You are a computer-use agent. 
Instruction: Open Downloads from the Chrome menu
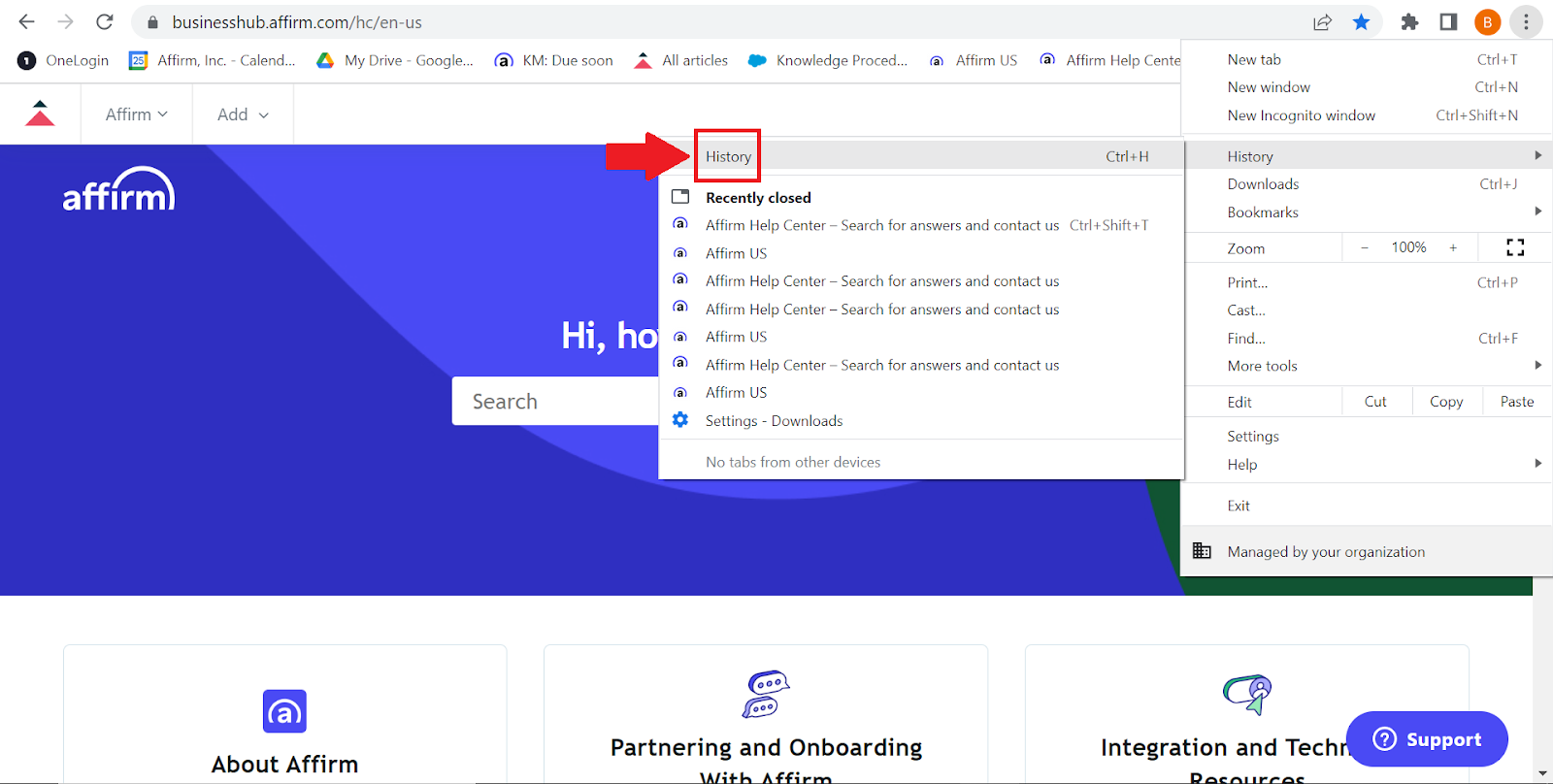coord(1367,183)
